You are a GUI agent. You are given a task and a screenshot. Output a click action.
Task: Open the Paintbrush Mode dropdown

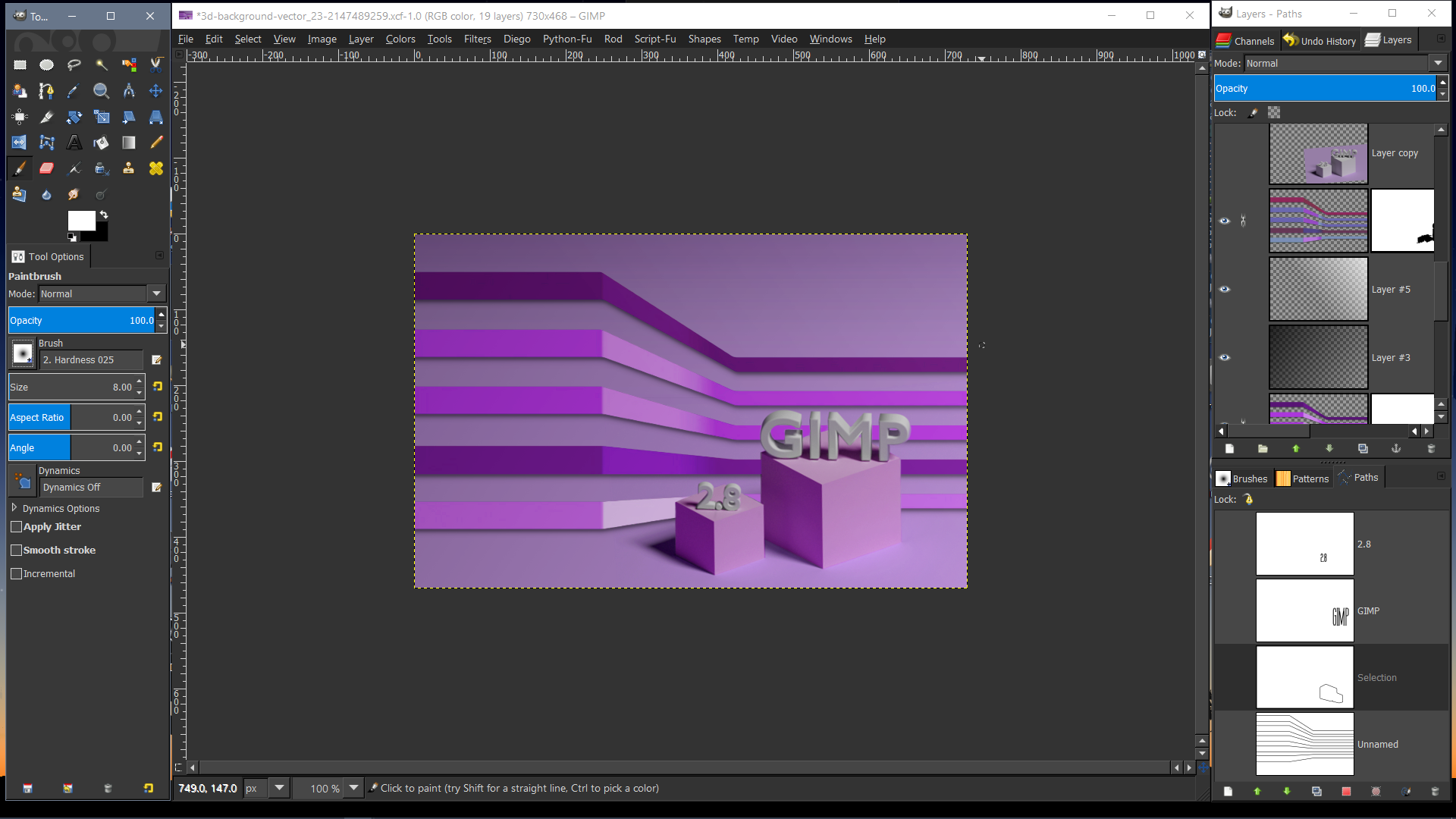click(156, 294)
